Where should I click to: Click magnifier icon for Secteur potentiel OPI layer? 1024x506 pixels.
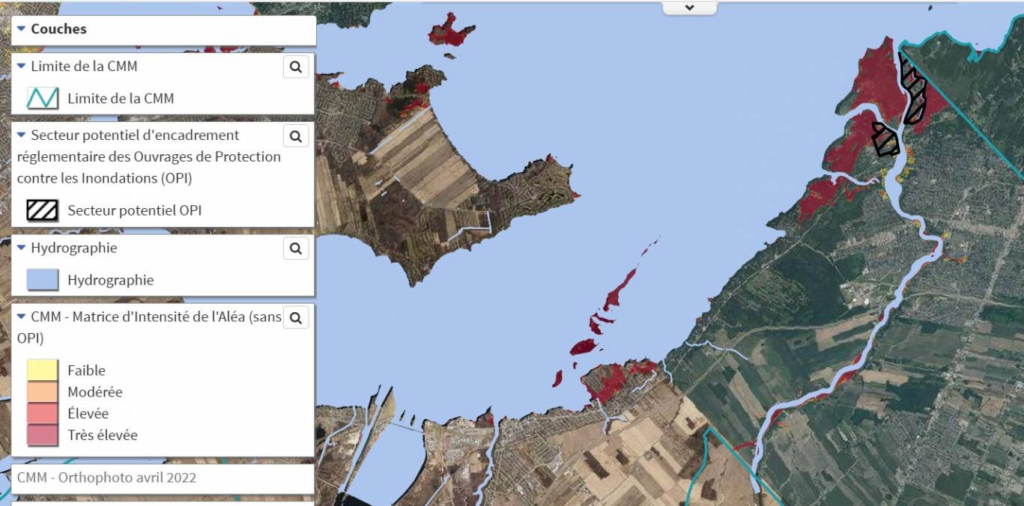[x=295, y=136]
